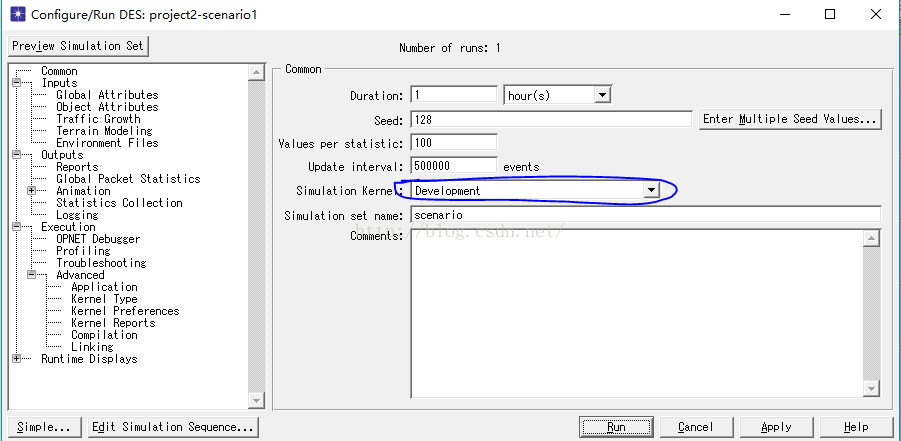Select Linking tree item
The width and height of the screenshot is (901, 441).
coord(92,347)
